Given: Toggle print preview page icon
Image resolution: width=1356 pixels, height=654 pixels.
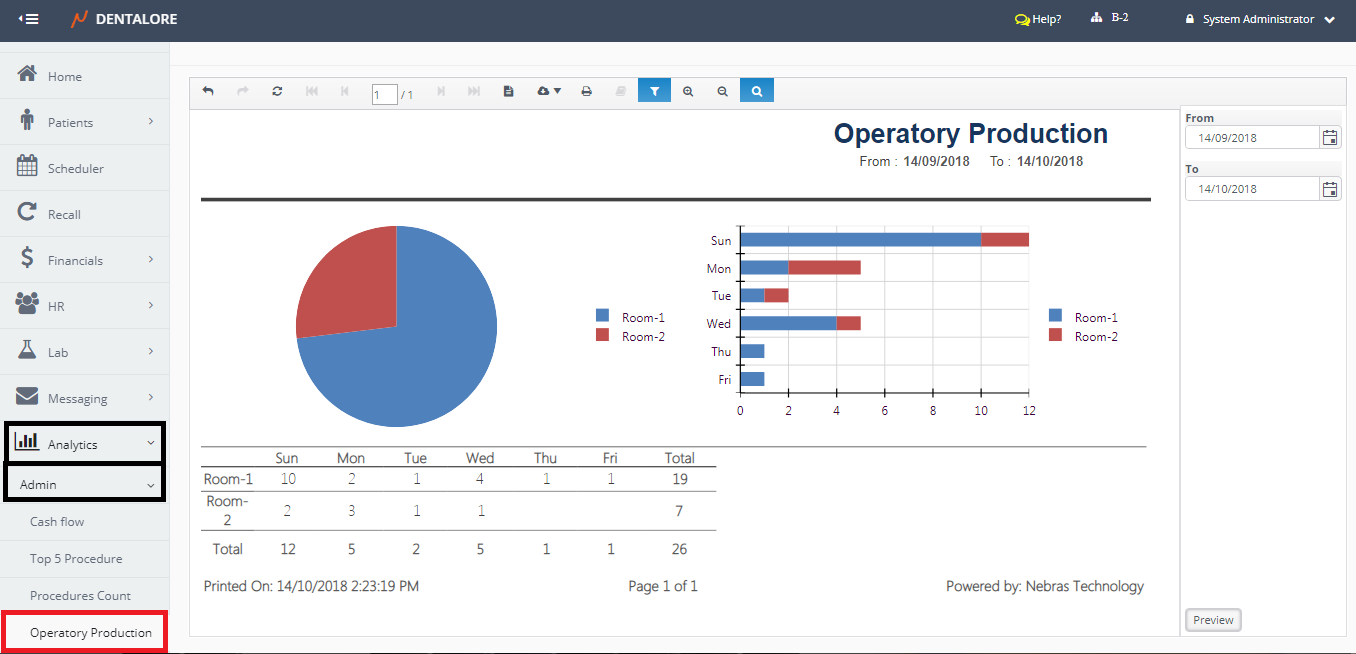Looking at the screenshot, I should (508, 91).
